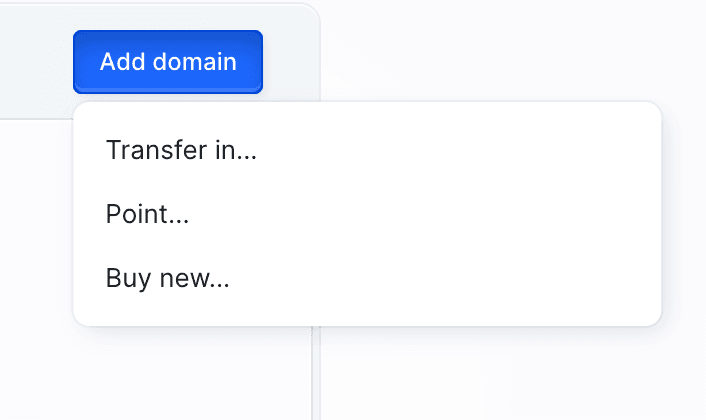The image size is (706, 420).
Task: Choose the Point... menu option
Action: click(148, 214)
